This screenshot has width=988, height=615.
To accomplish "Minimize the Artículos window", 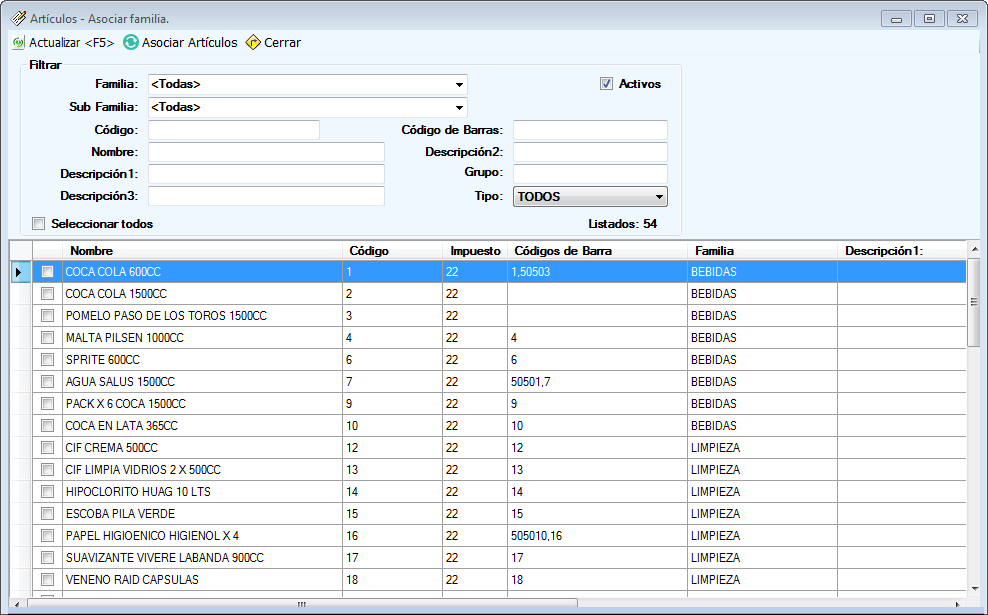I will (x=896, y=19).
